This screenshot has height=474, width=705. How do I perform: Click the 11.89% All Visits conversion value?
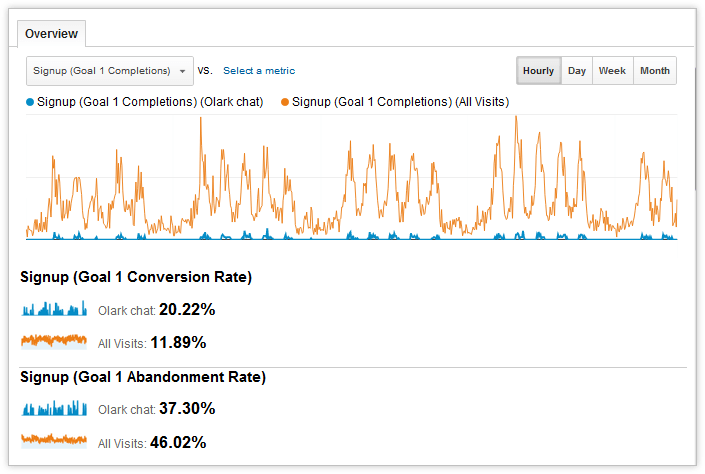[178, 343]
